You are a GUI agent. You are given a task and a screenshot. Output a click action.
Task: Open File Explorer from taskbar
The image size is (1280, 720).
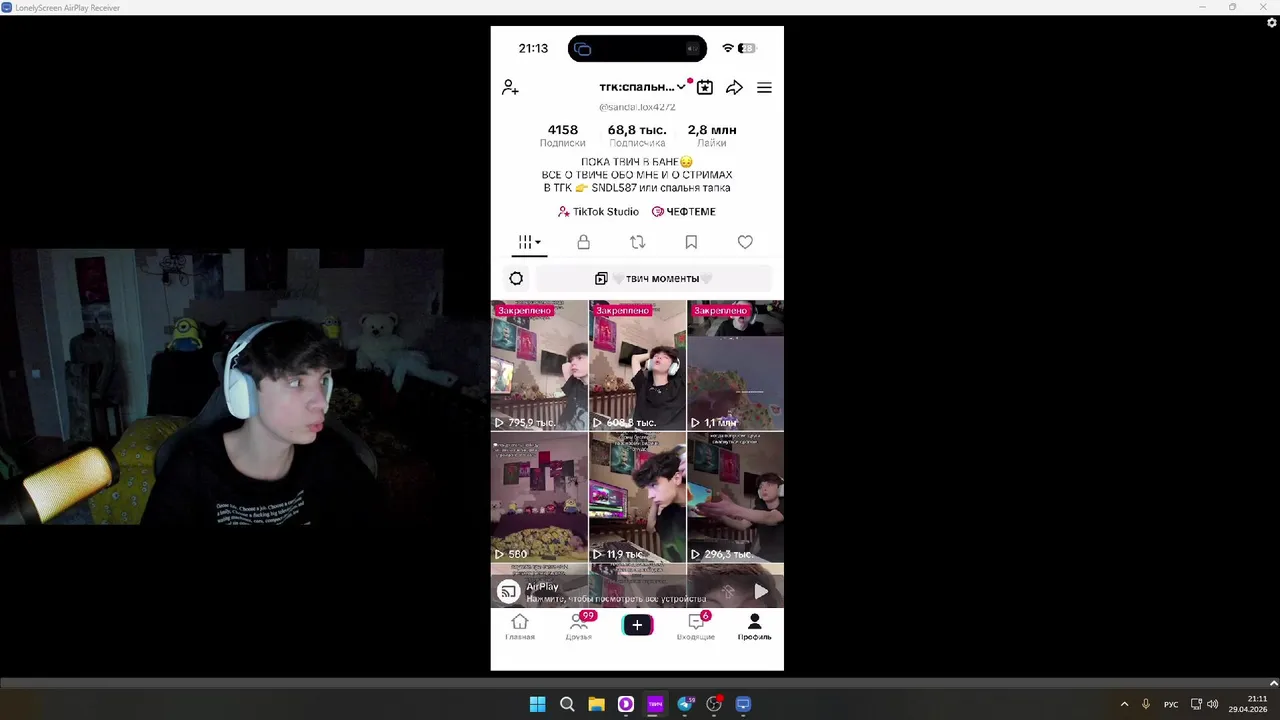[596, 704]
